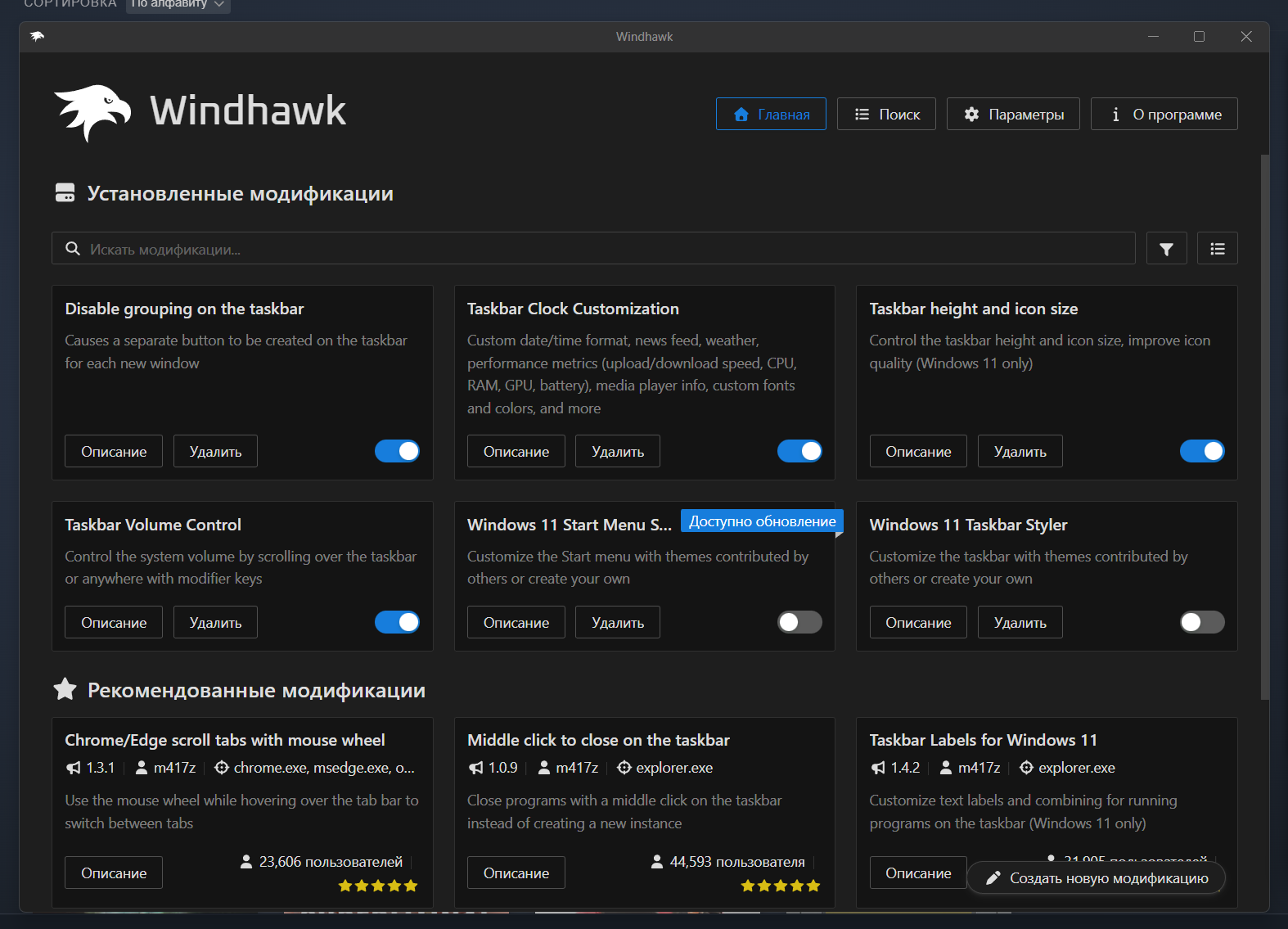Image resolution: width=1288 pixels, height=929 pixels.
Task: Click Удалить for Taskbar height and icon size
Action: point(1020,451)
